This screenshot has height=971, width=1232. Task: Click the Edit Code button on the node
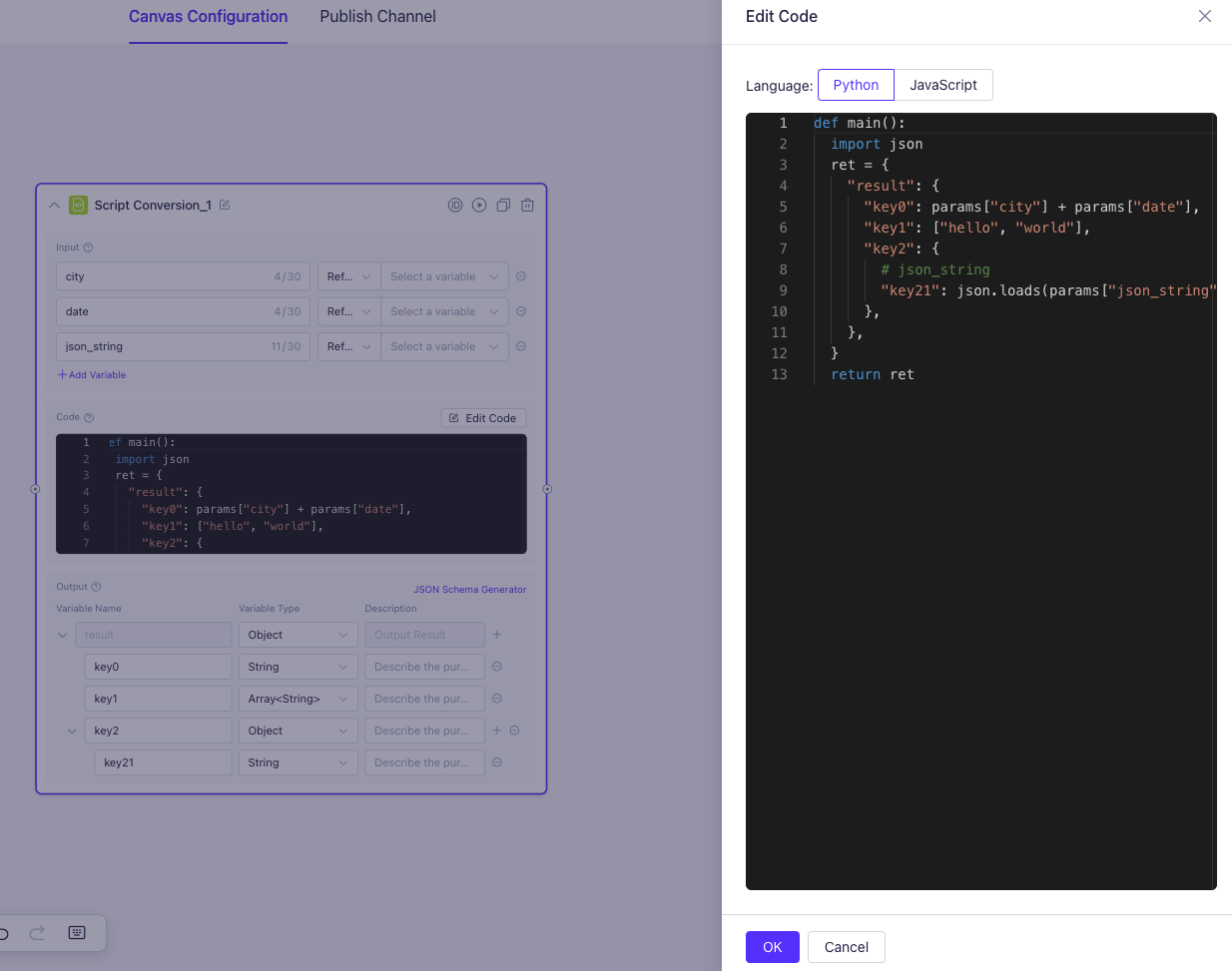483,418
